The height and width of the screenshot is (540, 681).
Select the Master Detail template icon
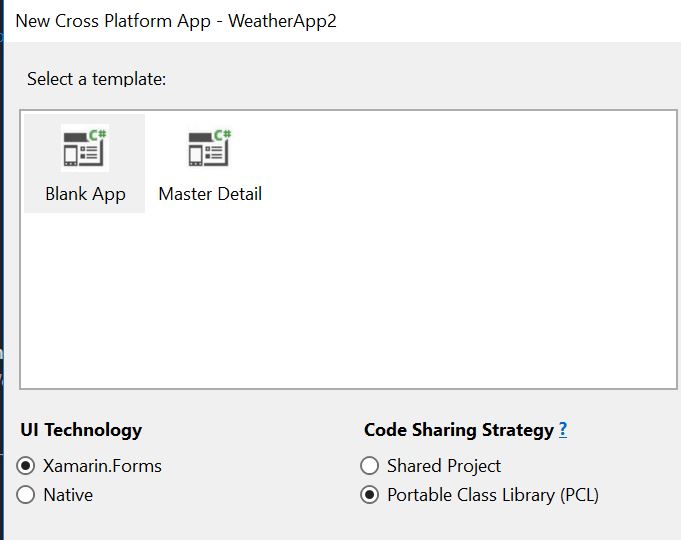coord(210,148)
